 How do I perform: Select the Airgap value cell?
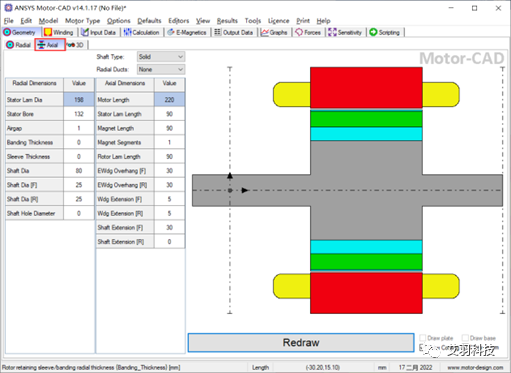(79, 128)
